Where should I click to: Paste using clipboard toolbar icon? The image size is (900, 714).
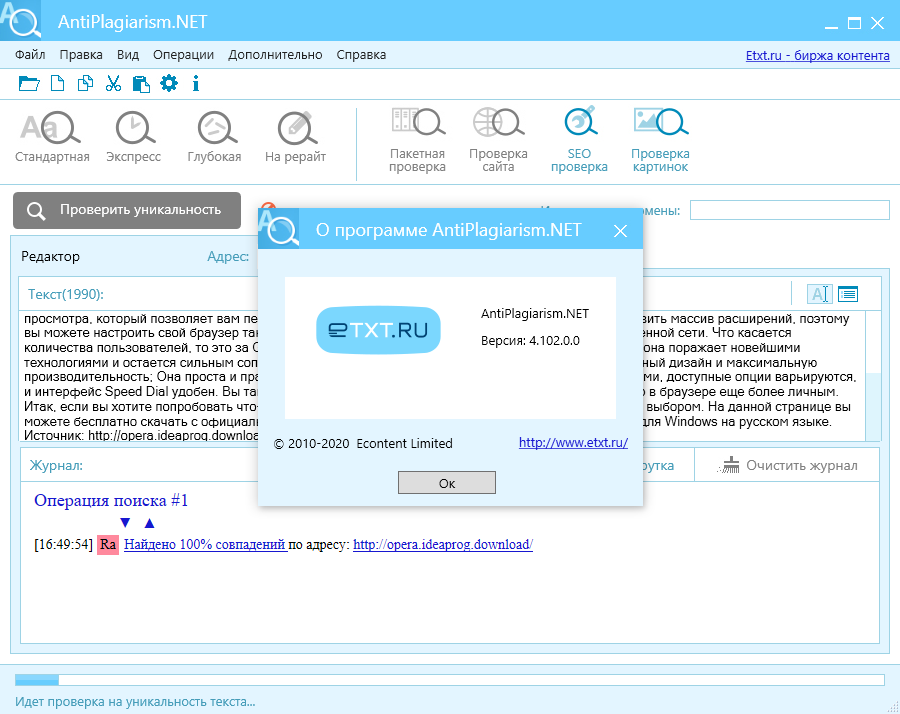(x=141, y=84)
